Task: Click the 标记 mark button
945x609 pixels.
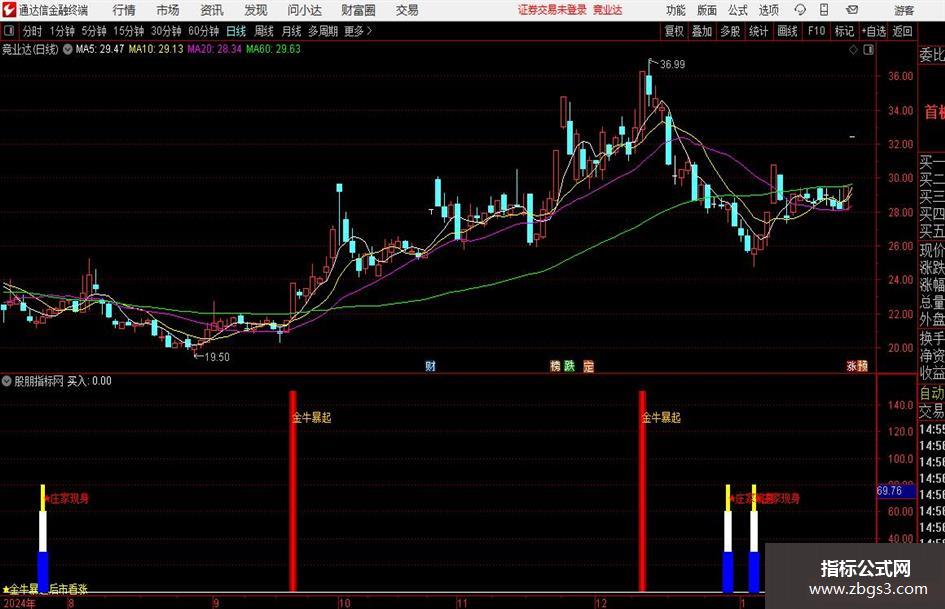Action: (x=844, y=31)
